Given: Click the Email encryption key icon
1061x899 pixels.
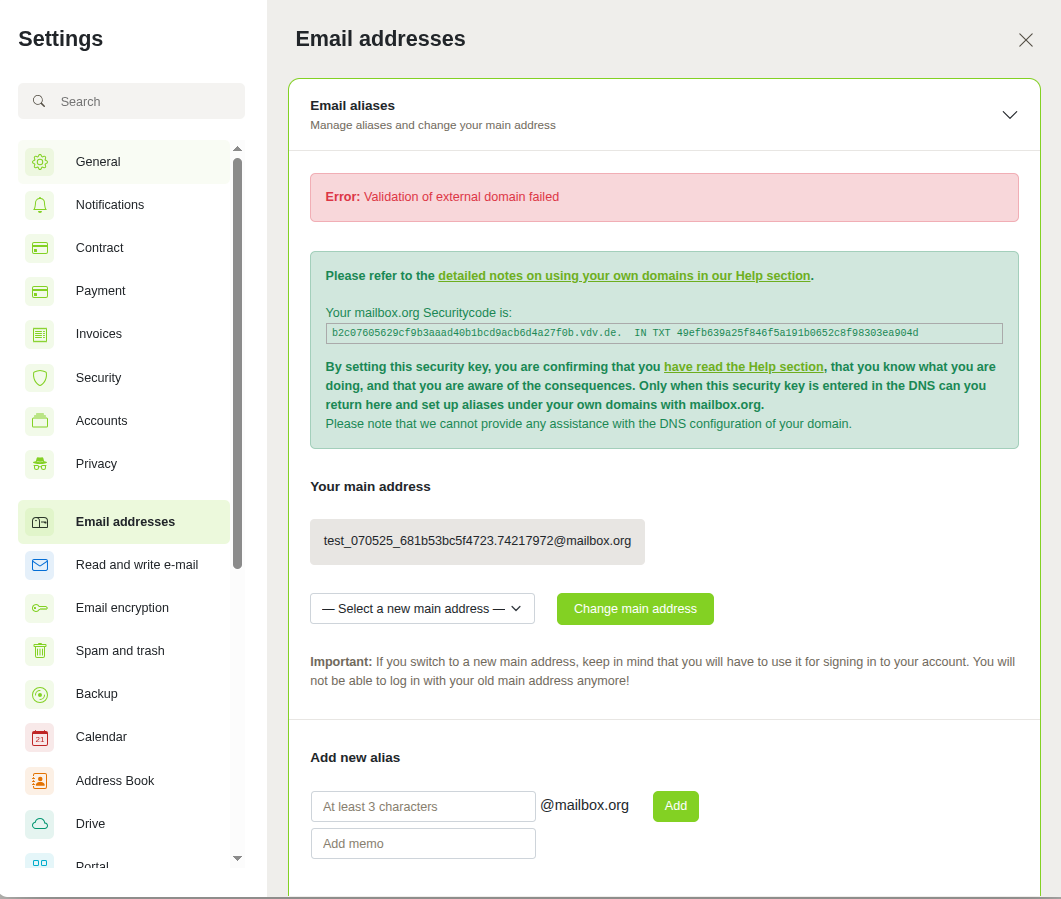Looking at the screenshot, I should (40, 608).
